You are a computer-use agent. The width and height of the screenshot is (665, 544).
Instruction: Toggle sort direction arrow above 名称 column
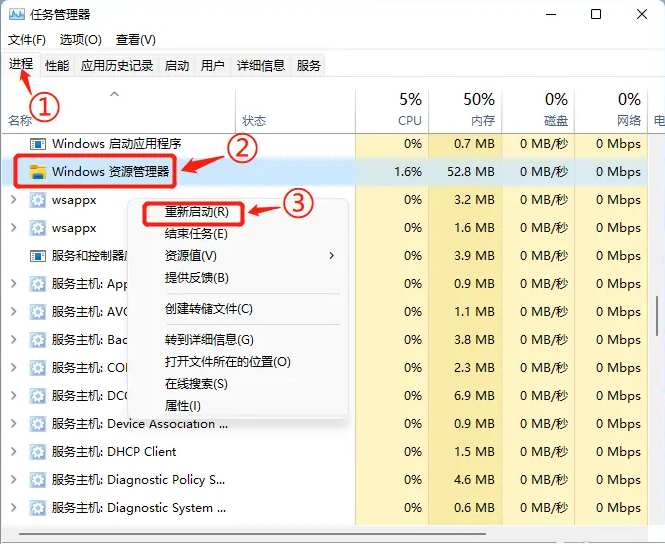(114, 94)
